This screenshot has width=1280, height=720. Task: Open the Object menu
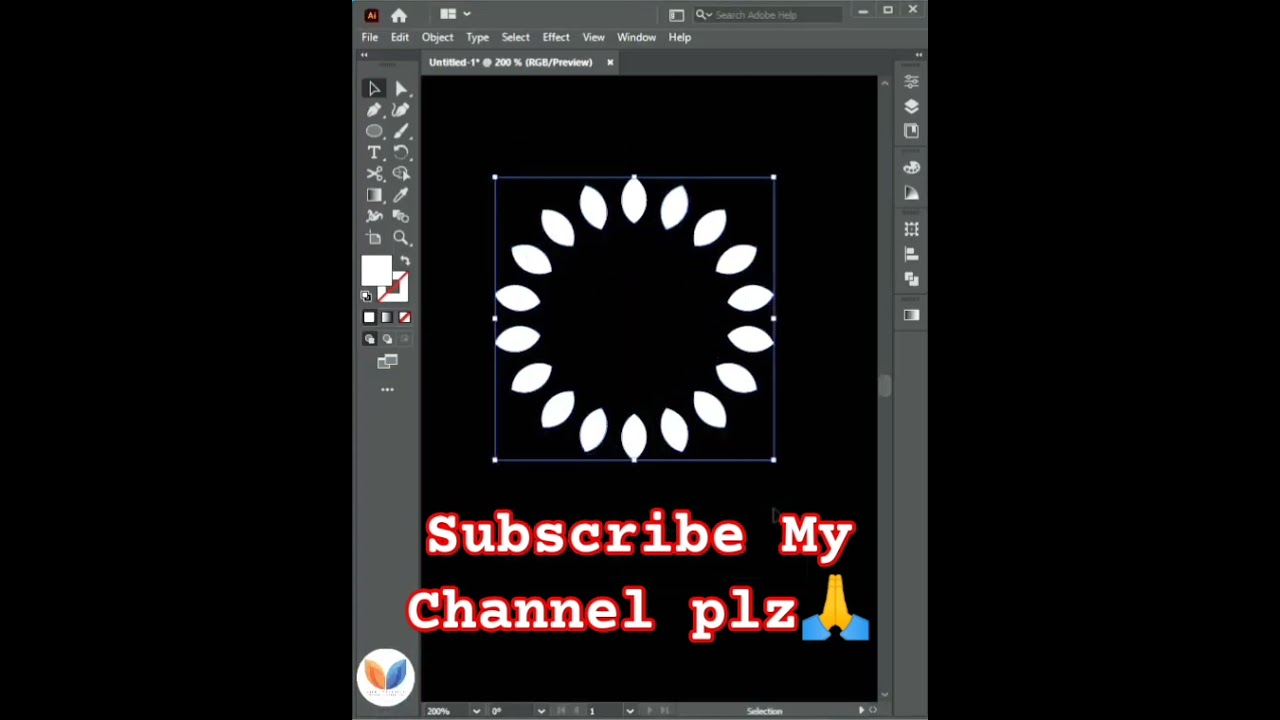point(437,37)
